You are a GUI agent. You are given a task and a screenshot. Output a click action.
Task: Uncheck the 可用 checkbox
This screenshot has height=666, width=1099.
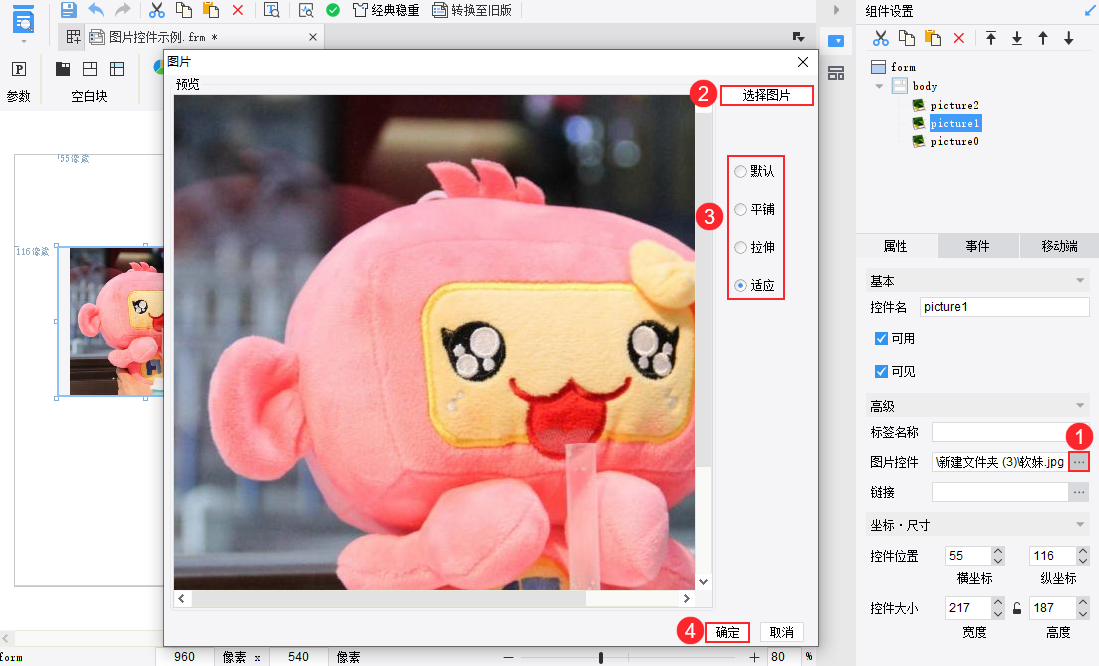881,339
